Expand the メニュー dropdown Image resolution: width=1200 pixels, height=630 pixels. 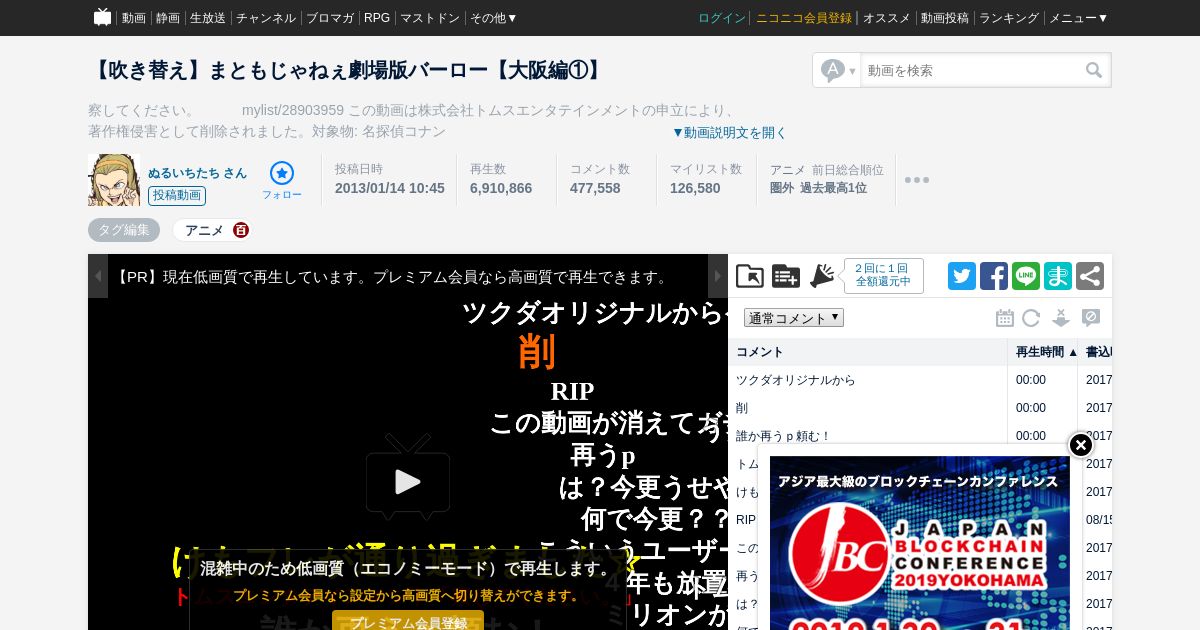[x=1079, y=18]
